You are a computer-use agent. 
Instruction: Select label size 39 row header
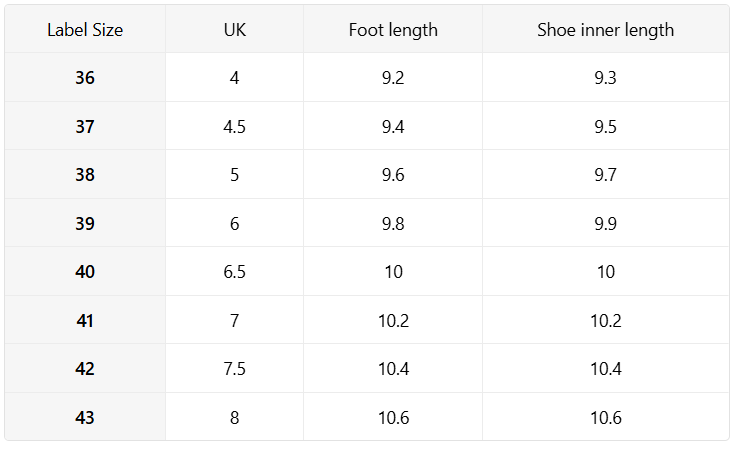85,223
